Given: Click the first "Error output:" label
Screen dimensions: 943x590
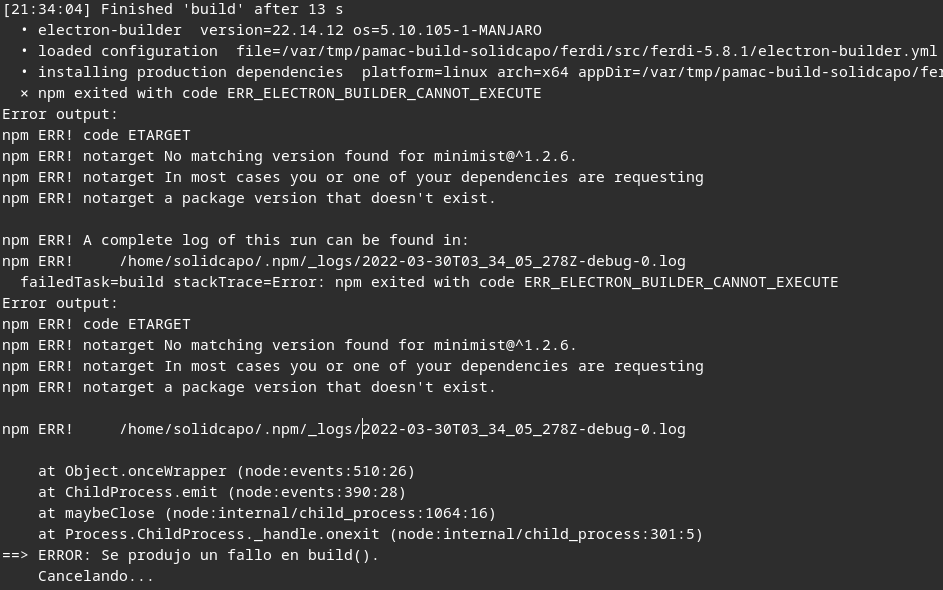Looking at the screenshot, I should pyautogui.click(x=60, y=114).
